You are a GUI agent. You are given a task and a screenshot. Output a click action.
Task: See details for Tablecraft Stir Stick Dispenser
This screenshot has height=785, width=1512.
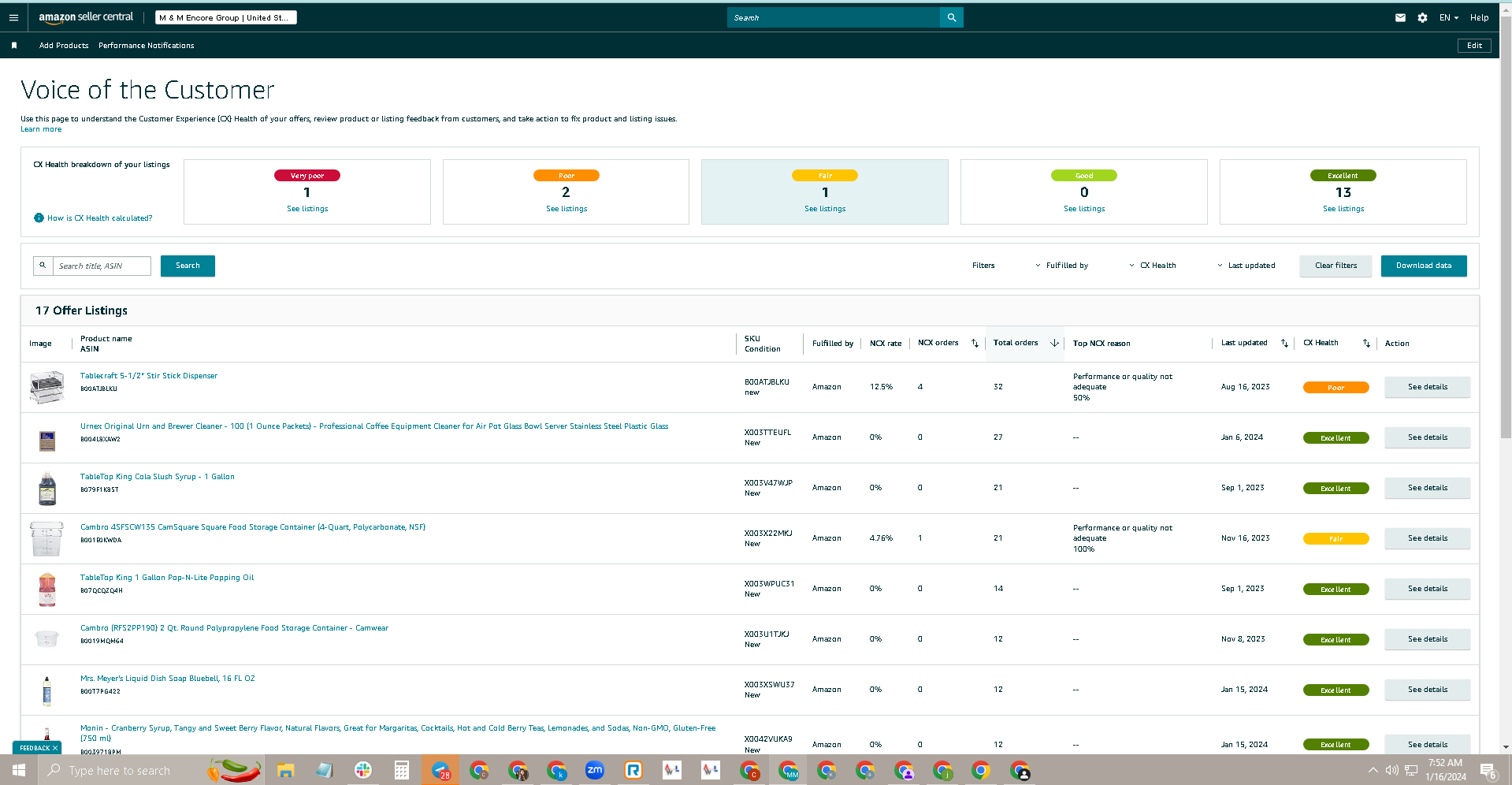click(1427, 387)
